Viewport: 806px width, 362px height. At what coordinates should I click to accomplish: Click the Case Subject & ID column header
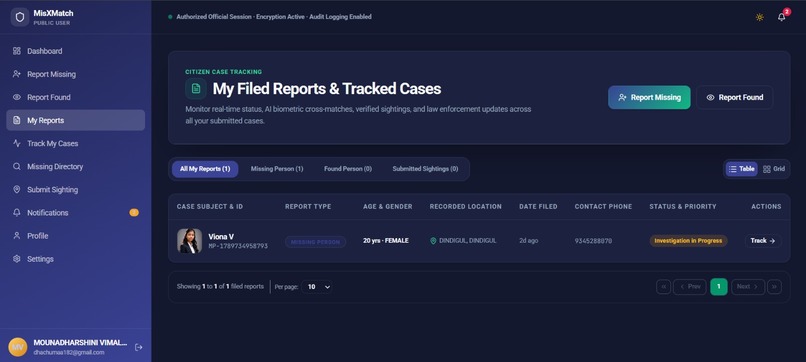click(210, 206)
